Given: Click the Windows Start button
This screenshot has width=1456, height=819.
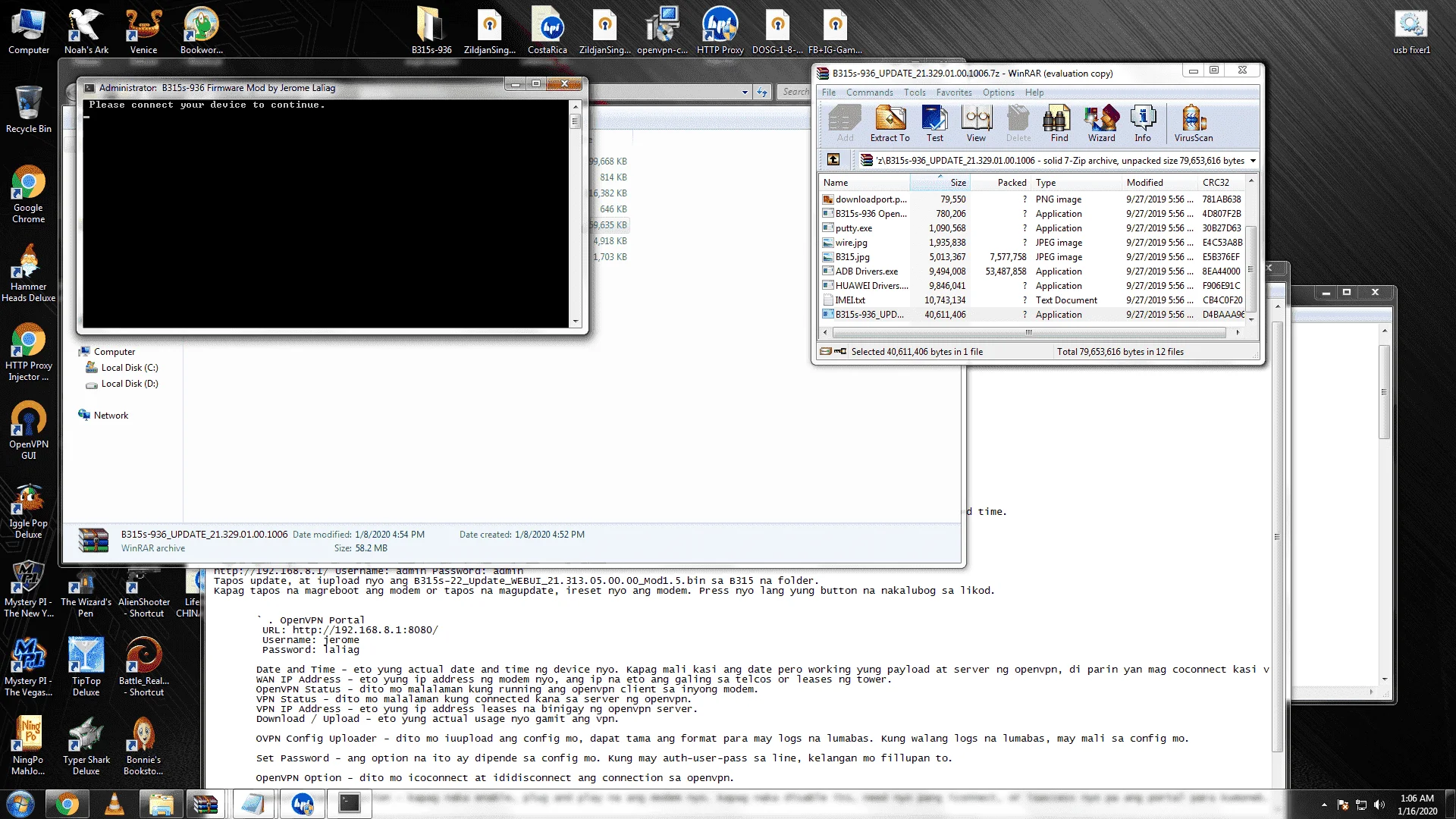Looking at the screenshot, I should [20, 804].
